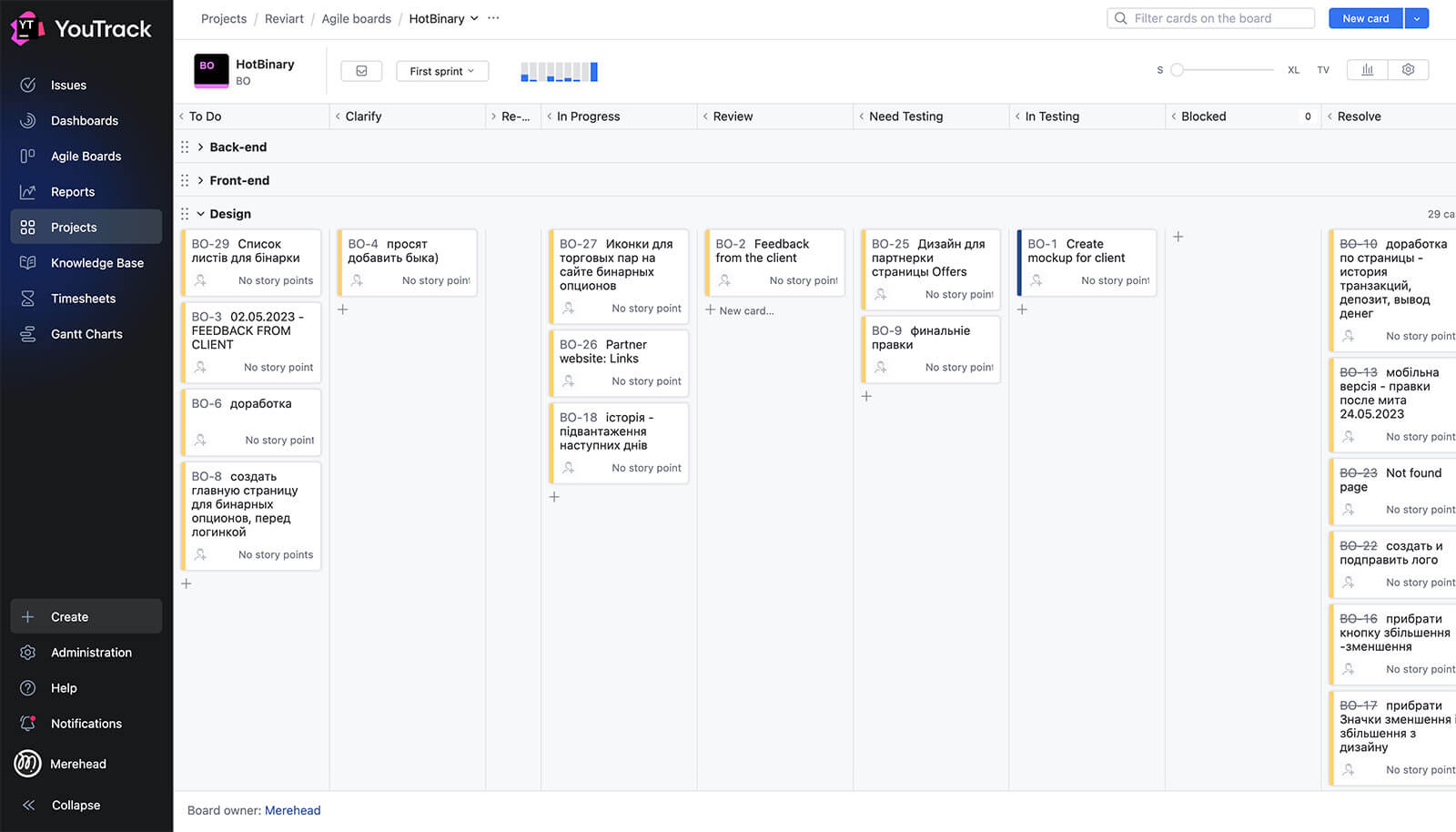The width and height of the screenshot is (1456, 832).
Task: Click the Merehead board owner link
Action: click(x=292, y=810)
